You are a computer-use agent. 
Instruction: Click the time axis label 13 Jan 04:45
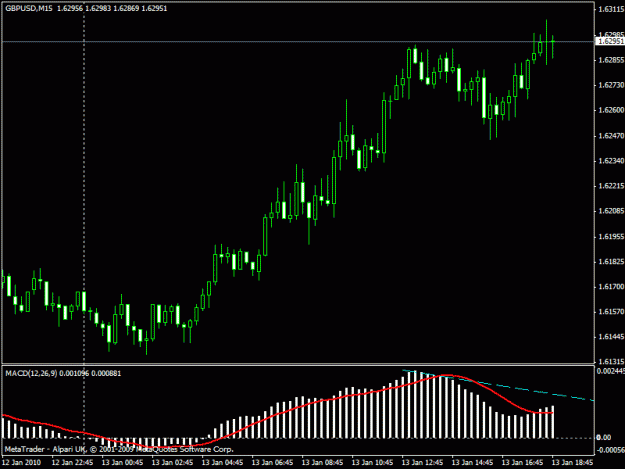pyautogui.click(x=222, y=463)
